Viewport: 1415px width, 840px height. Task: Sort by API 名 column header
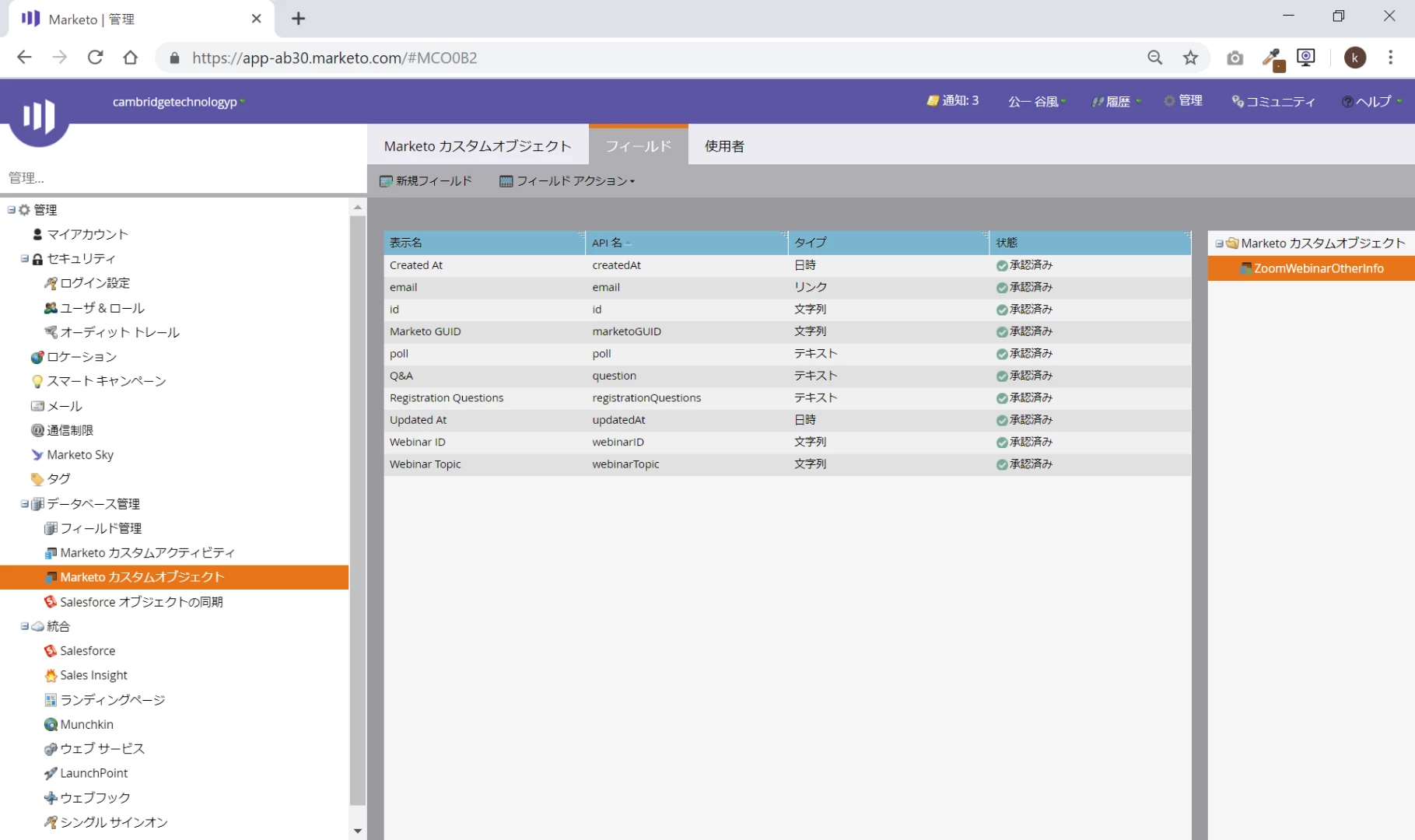click(686, 243)
